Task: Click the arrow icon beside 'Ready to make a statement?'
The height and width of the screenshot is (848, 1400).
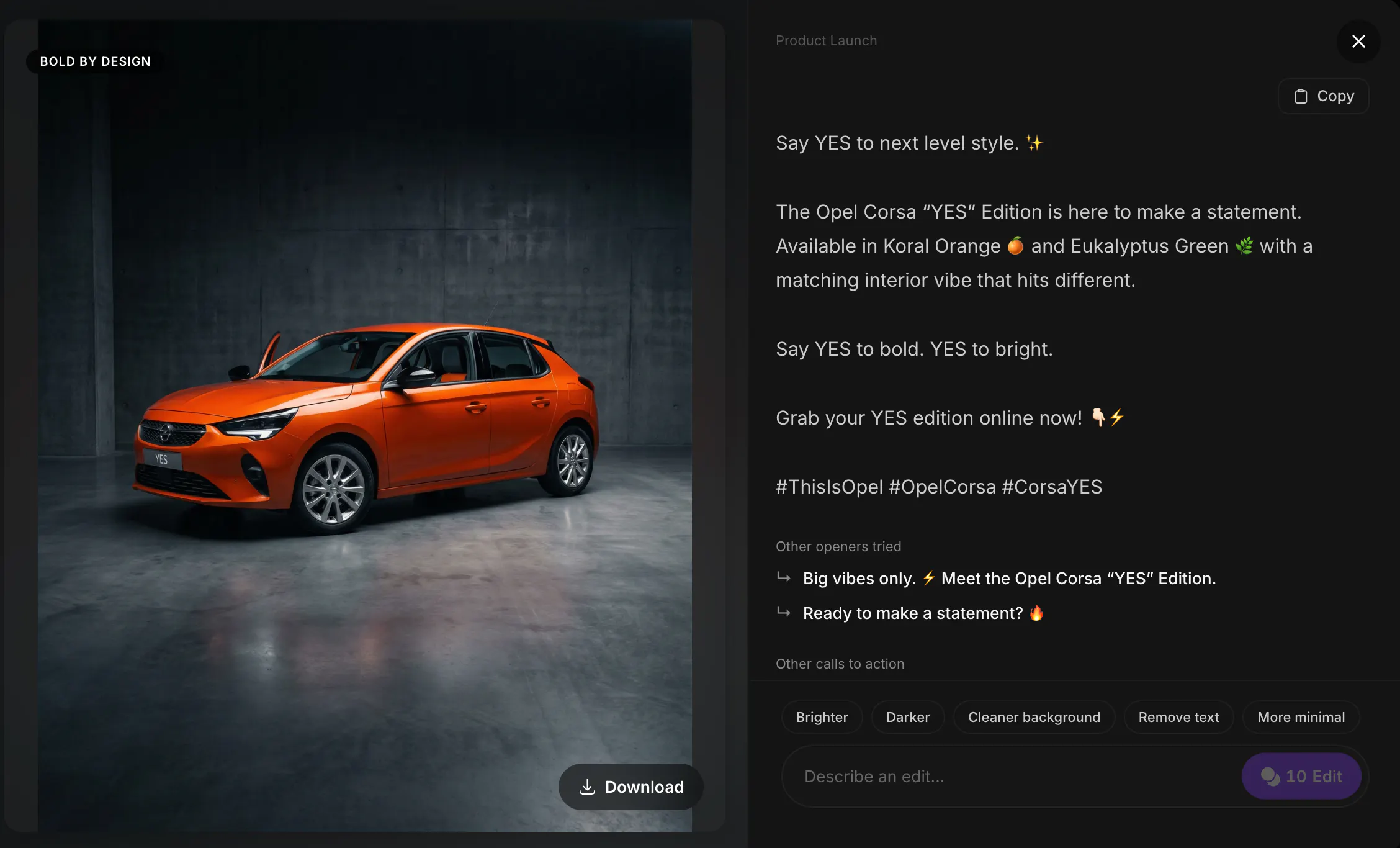Action: tap(784, 612)
